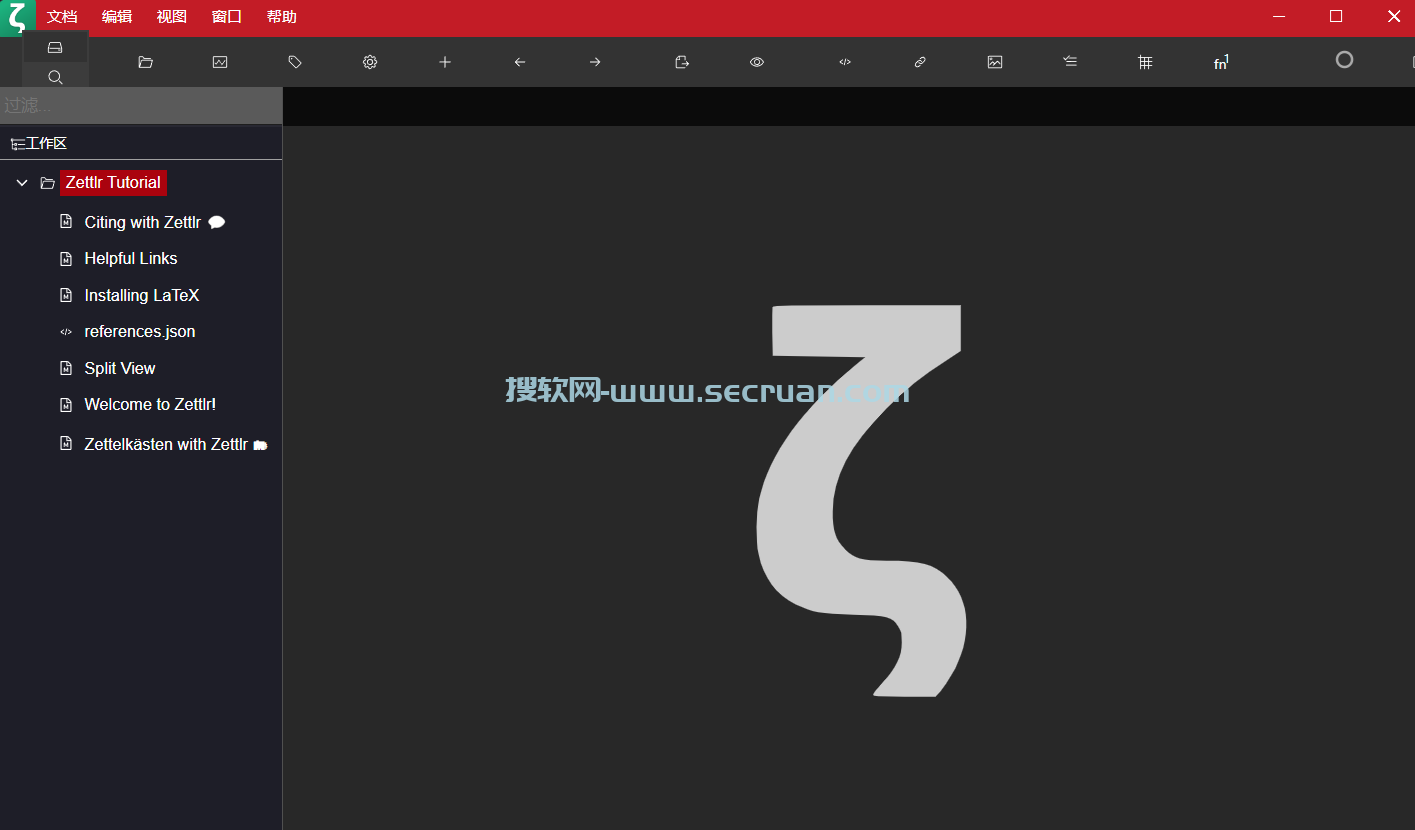
Task: Show statistics chart icon
Action: coord(220,62)
